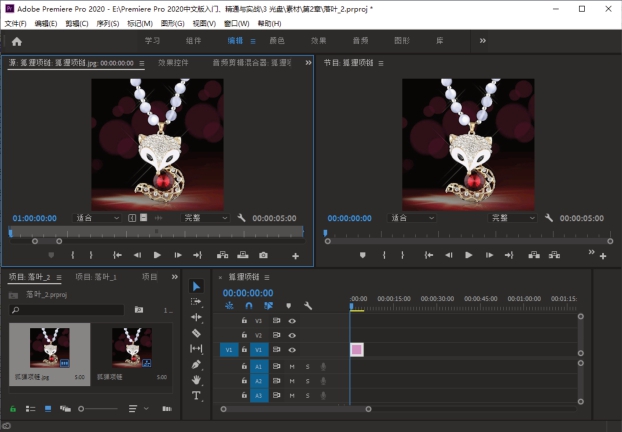Open Source monitor settings wrench

[x=241, y=218]
